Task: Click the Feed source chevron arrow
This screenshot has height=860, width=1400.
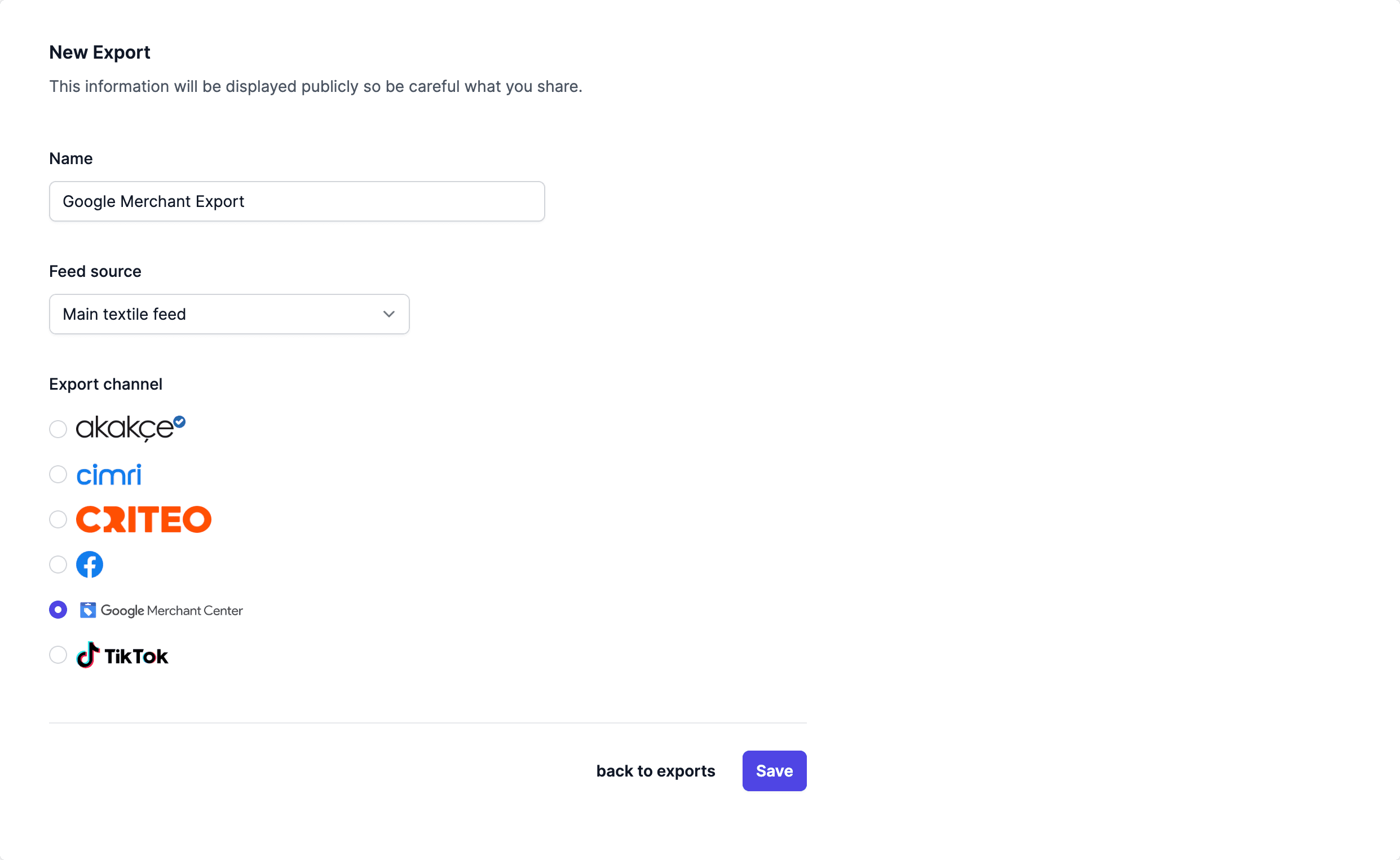Action: pos(389,314)
